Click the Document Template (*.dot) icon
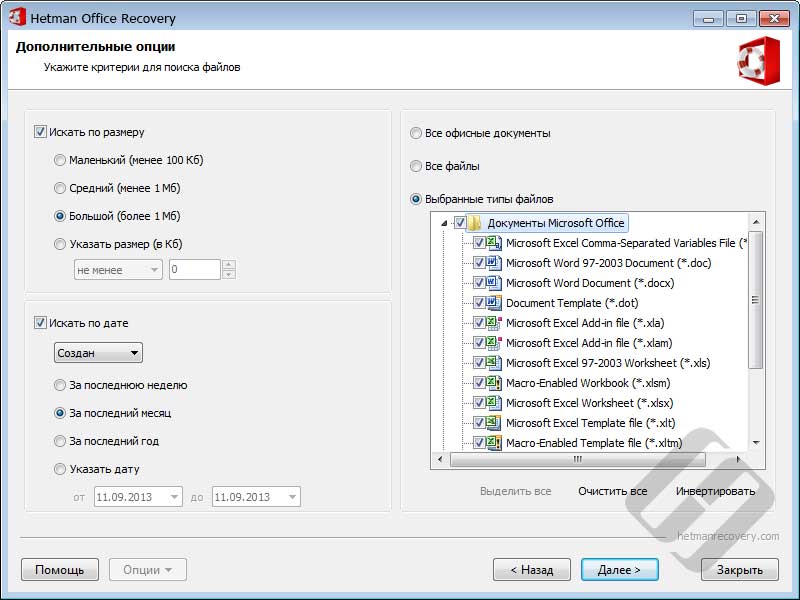Screen dimensions: 800x600 pos(494,303)
